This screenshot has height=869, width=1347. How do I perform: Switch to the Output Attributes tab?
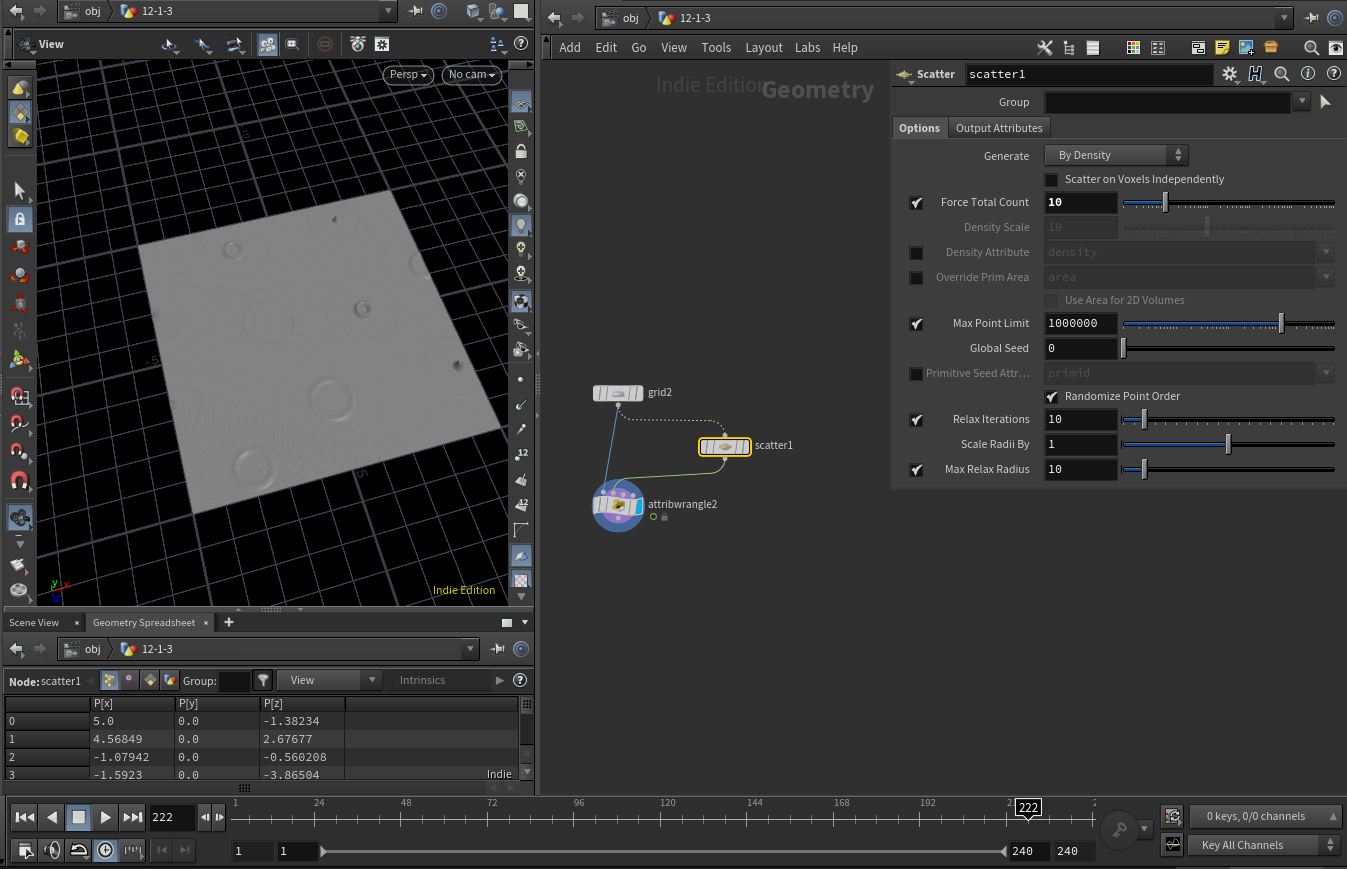click(998, 128)
